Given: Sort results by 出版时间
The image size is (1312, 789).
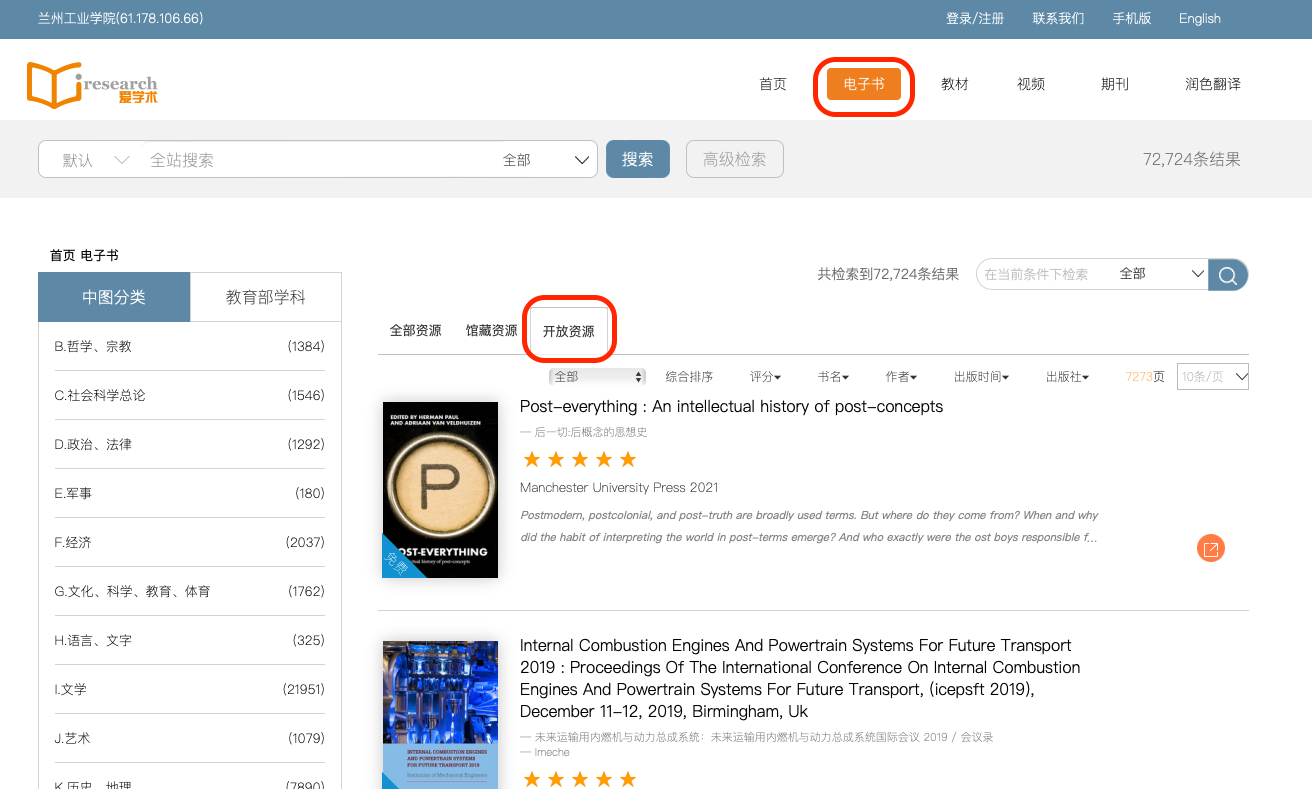Looking at the screenshot, I should point(980,377).
